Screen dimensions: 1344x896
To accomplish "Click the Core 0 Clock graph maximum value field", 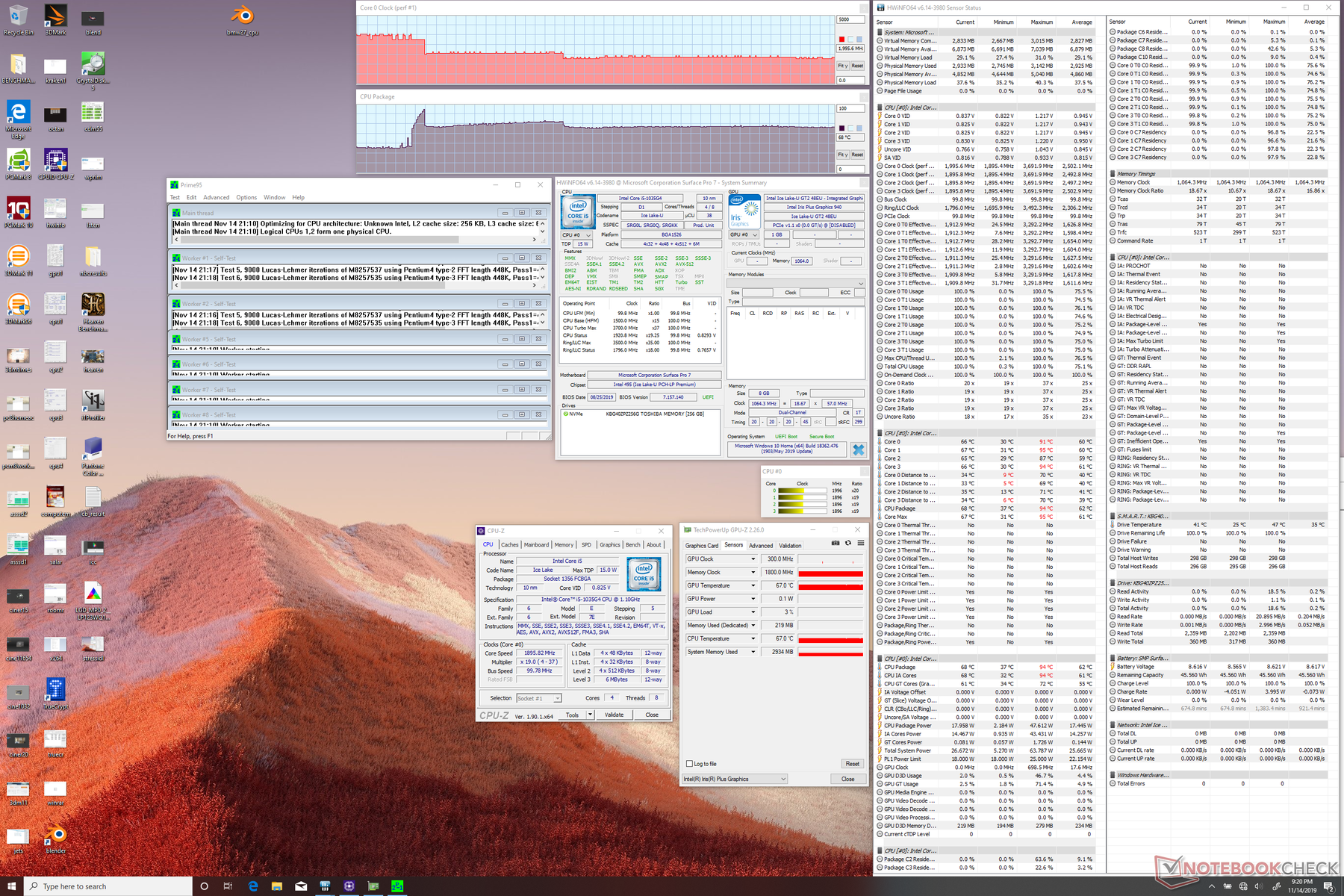I will [x=850, y=19].
